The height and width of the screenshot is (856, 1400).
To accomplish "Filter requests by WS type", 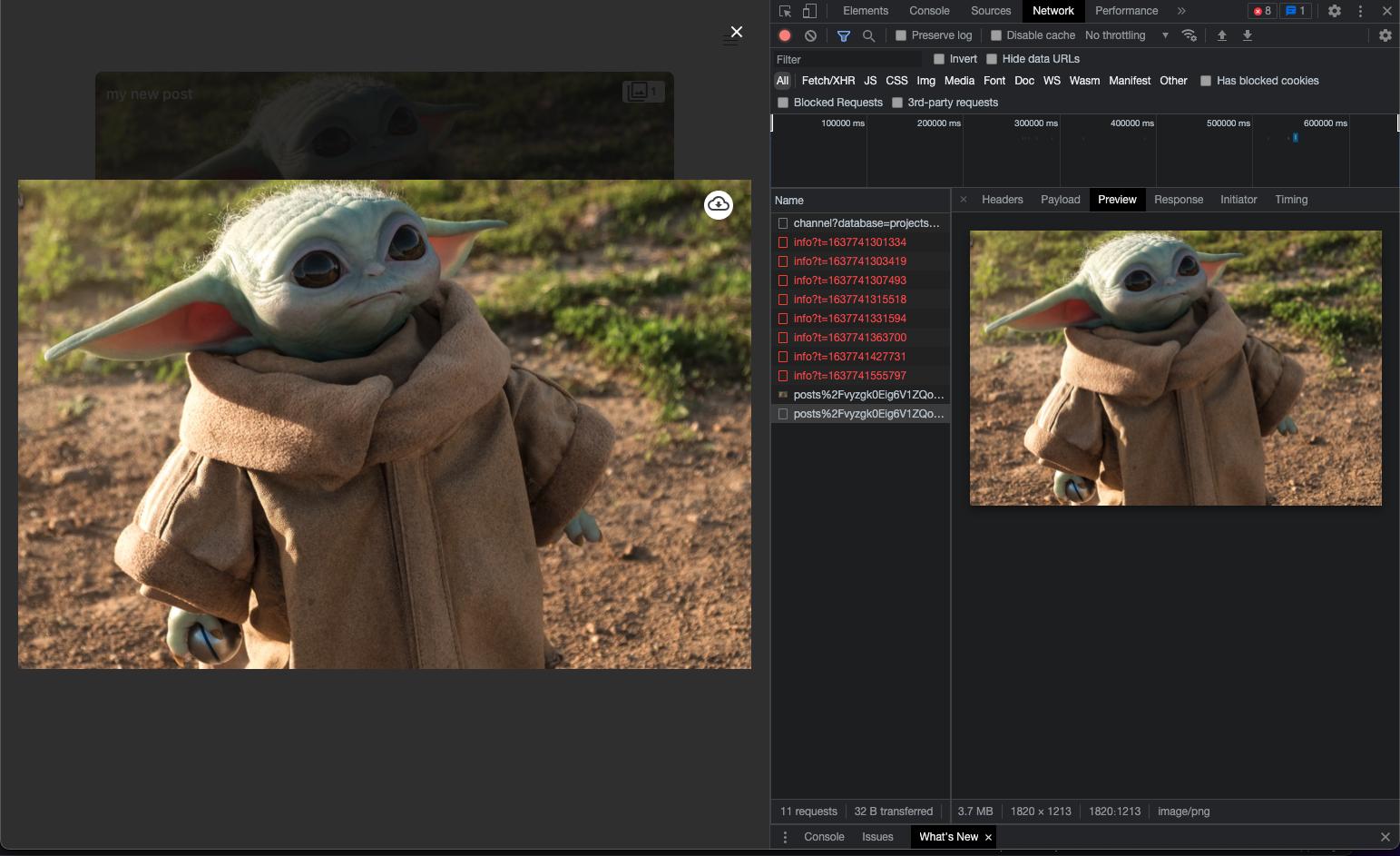I will [1052, 81].
